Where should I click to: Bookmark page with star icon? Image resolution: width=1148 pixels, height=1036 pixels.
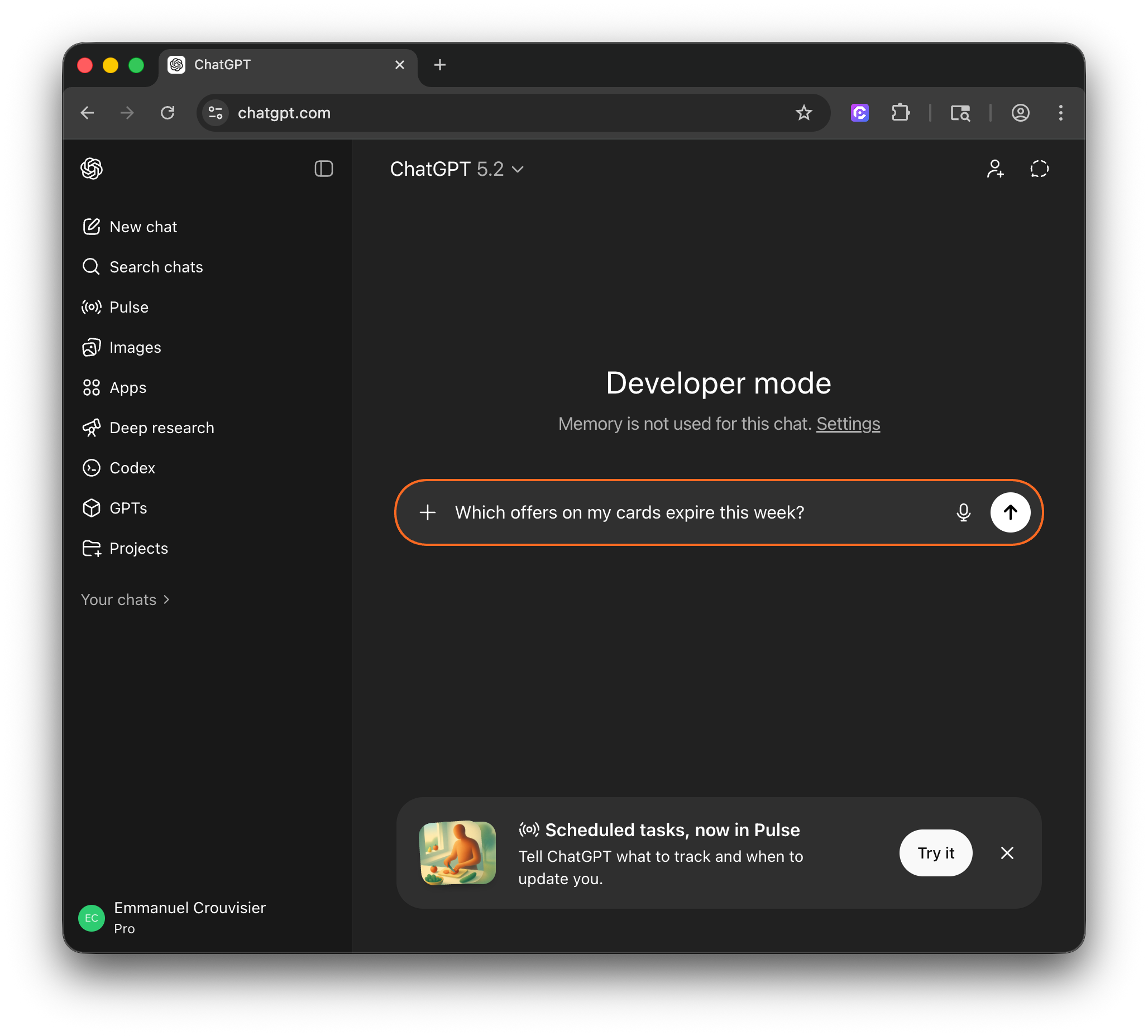pos(803,113)
